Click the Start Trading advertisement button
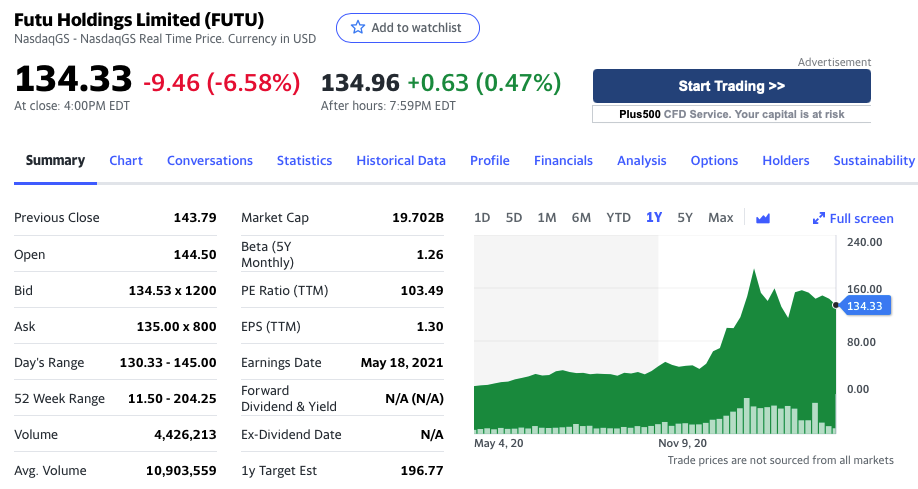The height and width of the screenshot is (489, 918). [x=732, y=86]
